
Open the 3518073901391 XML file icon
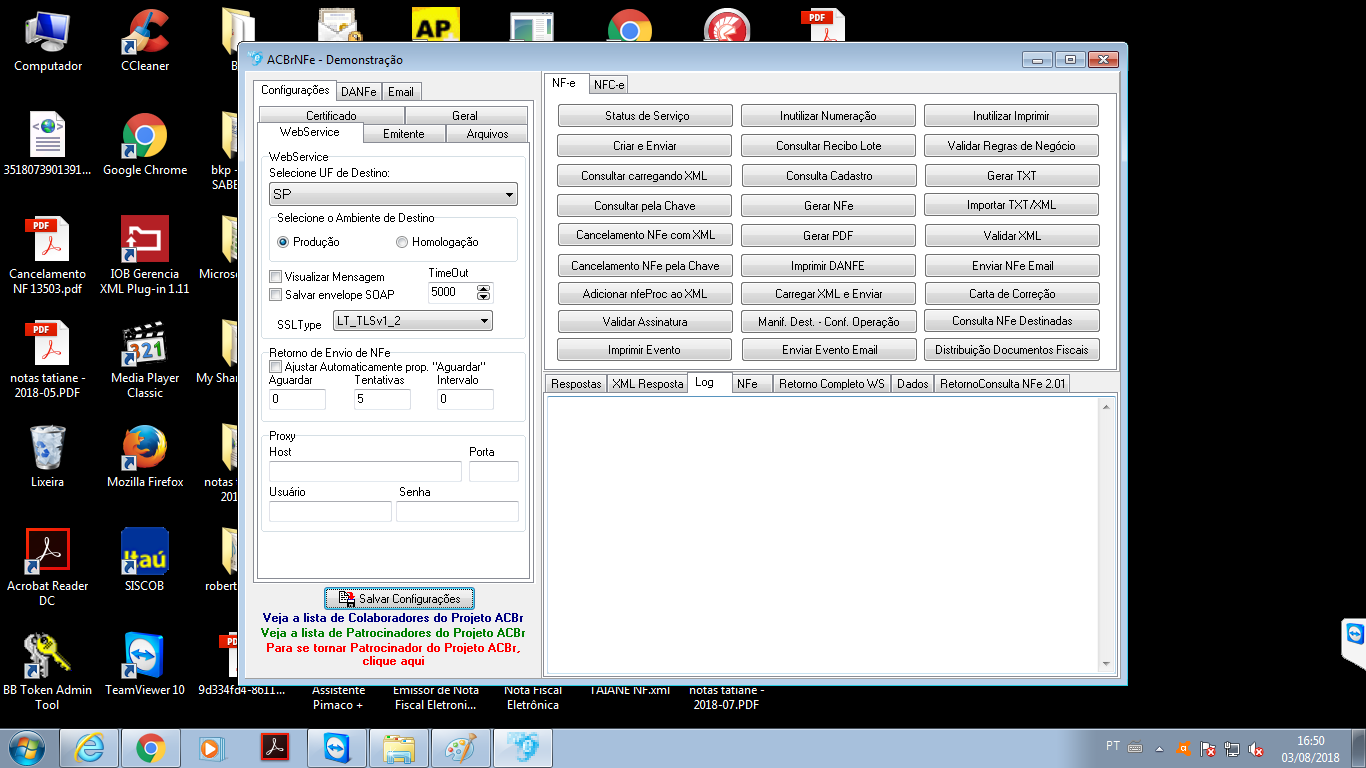tap(48, 145)
